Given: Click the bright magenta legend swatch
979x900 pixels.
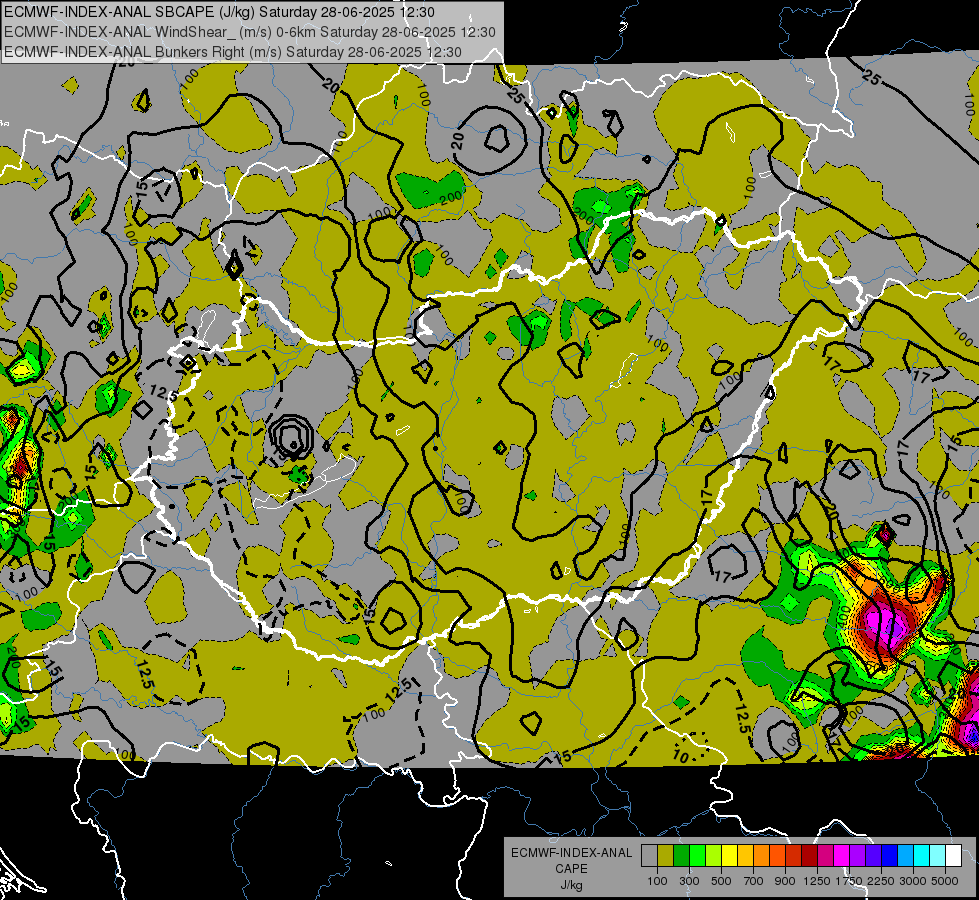Looking at the screenshot, I should (x=842, y=856).
